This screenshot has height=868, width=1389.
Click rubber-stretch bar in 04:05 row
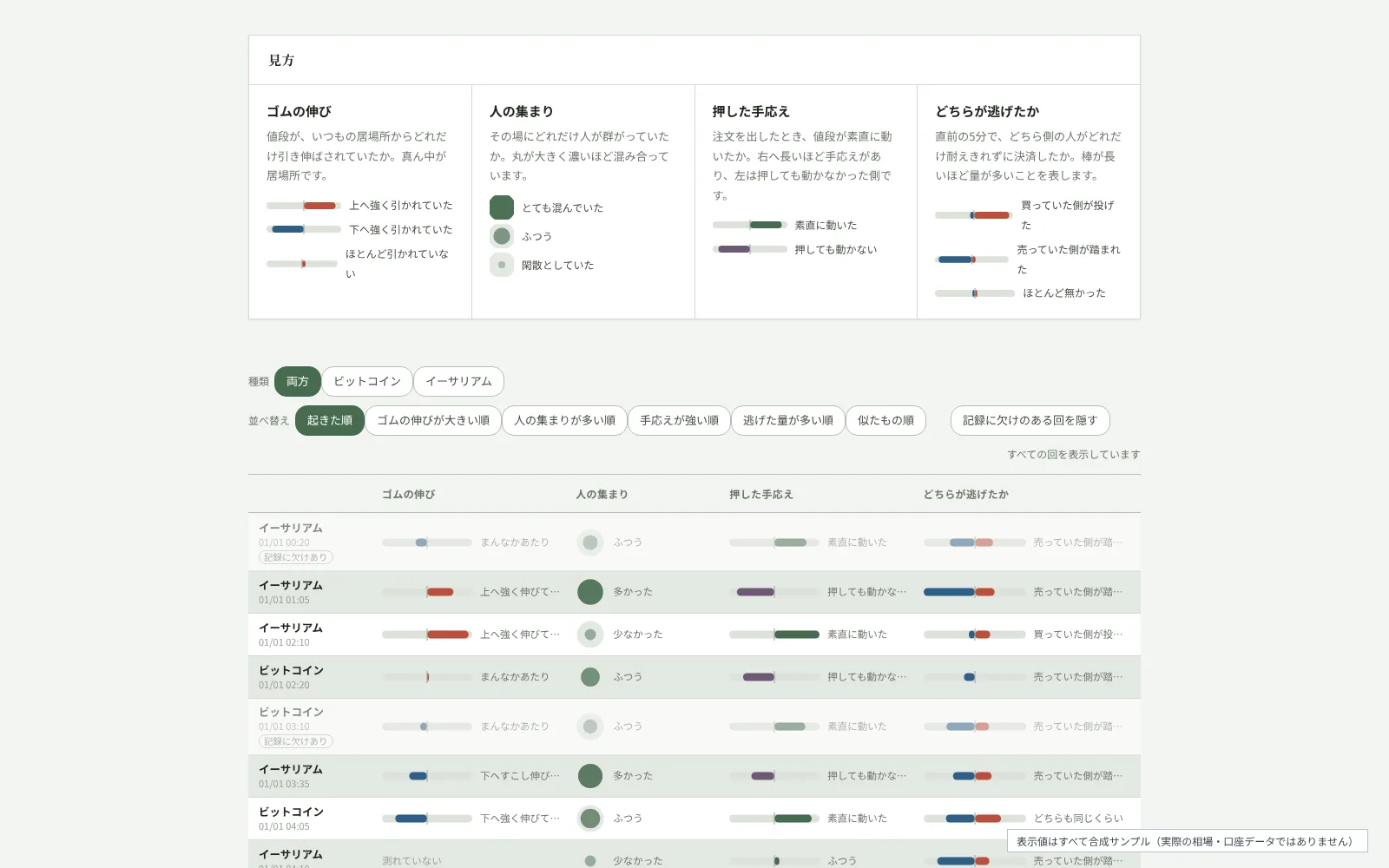point(427,819)
